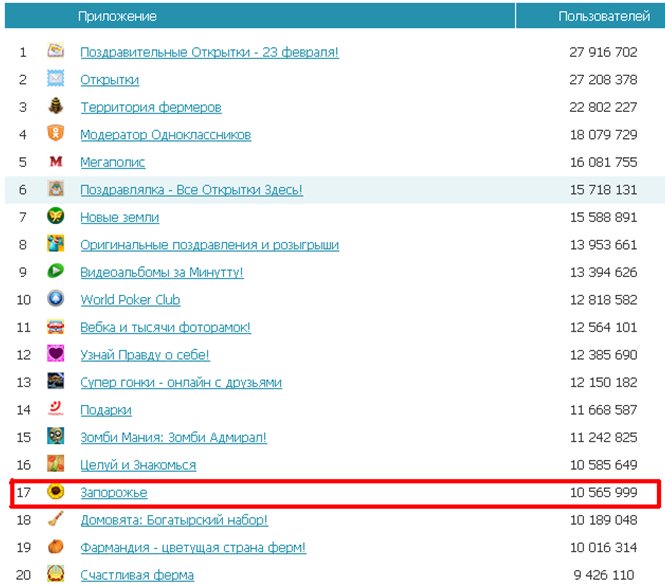Click user count 11 668 587

[603, 410]
